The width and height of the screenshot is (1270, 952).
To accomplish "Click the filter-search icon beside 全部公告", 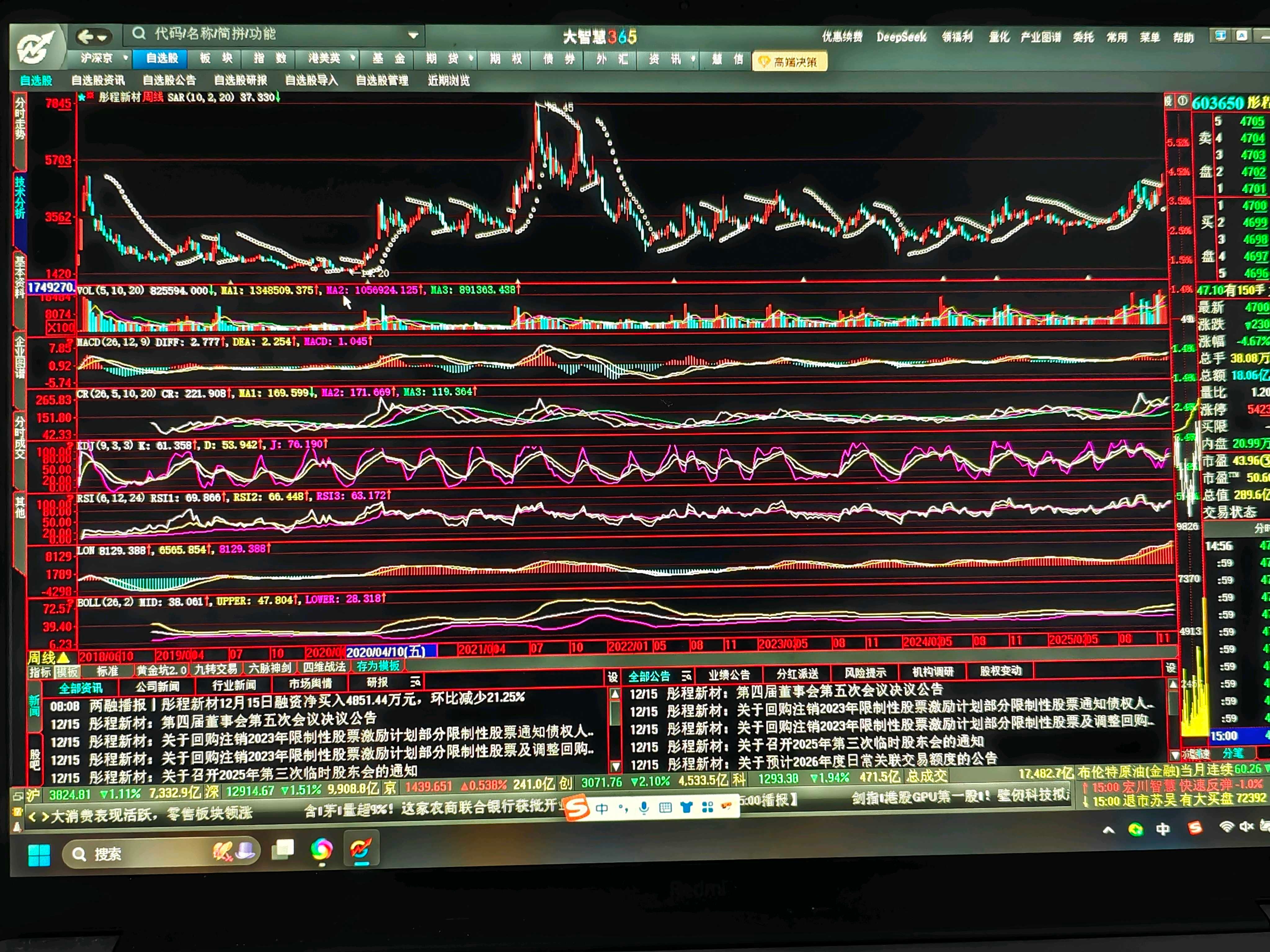I will pyautogui.click(x=686, y=676).
